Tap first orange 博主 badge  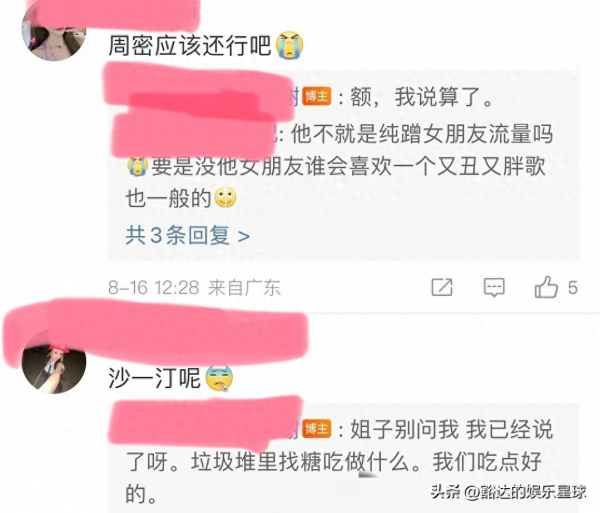(317, 96)
